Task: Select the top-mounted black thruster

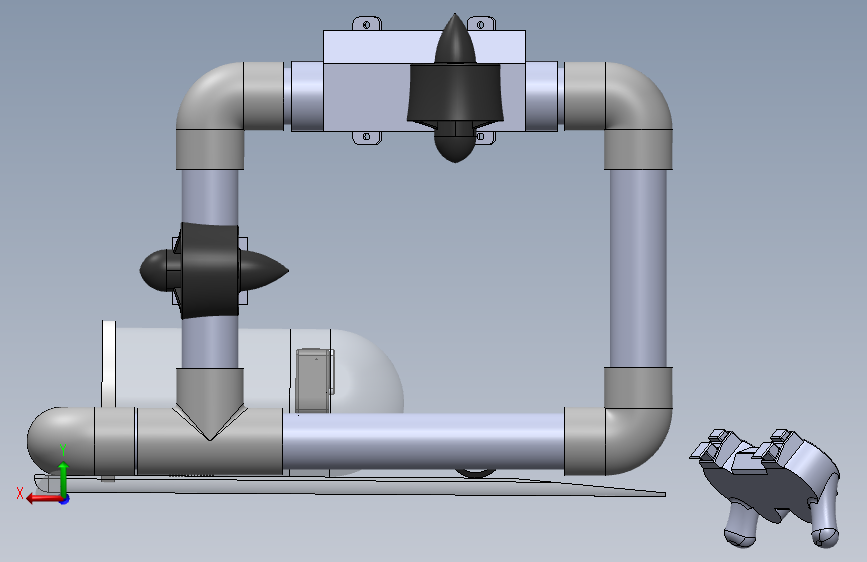Action: (x=455, y=89)
